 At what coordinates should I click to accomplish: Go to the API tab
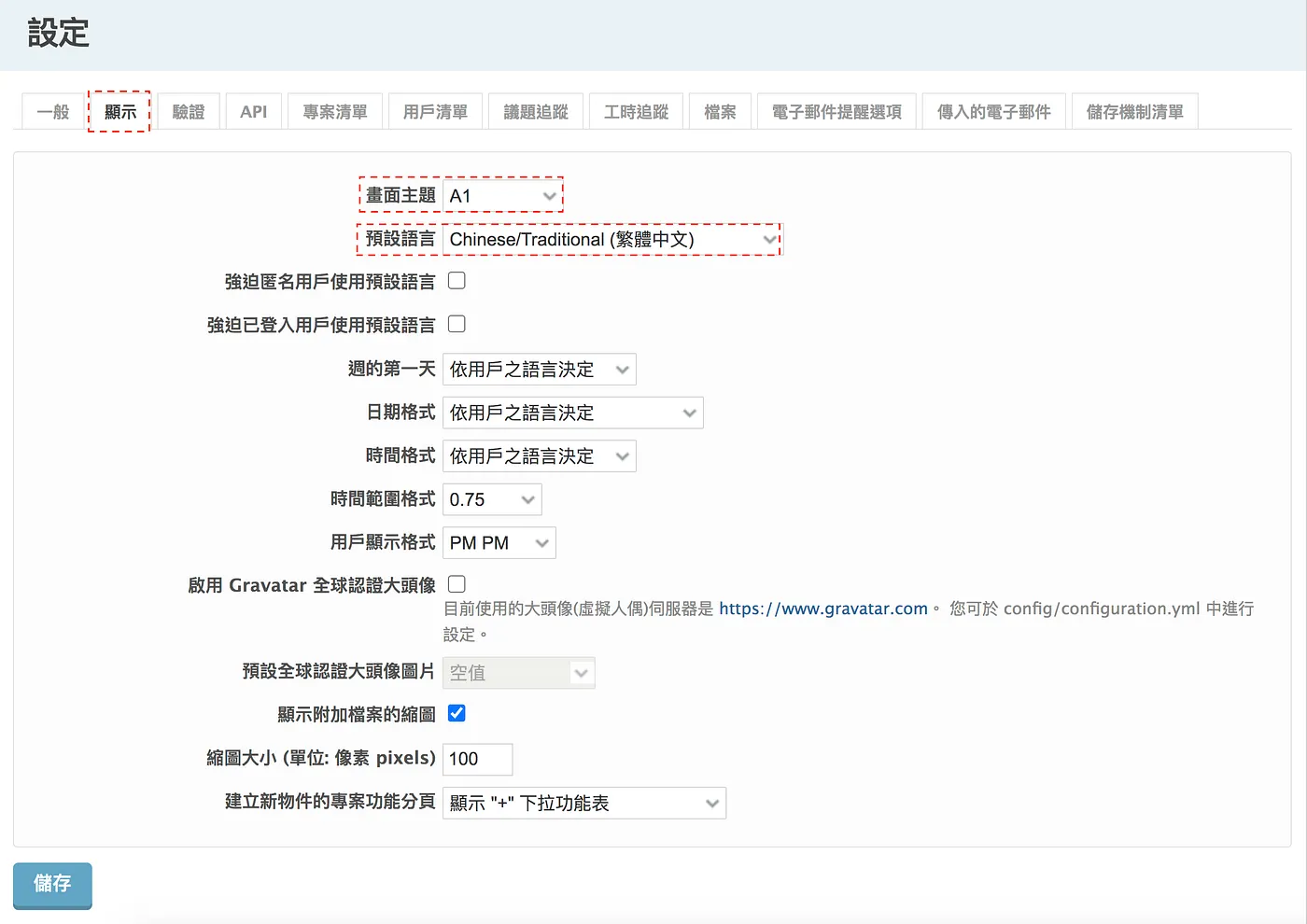click(x=253, y=112)
